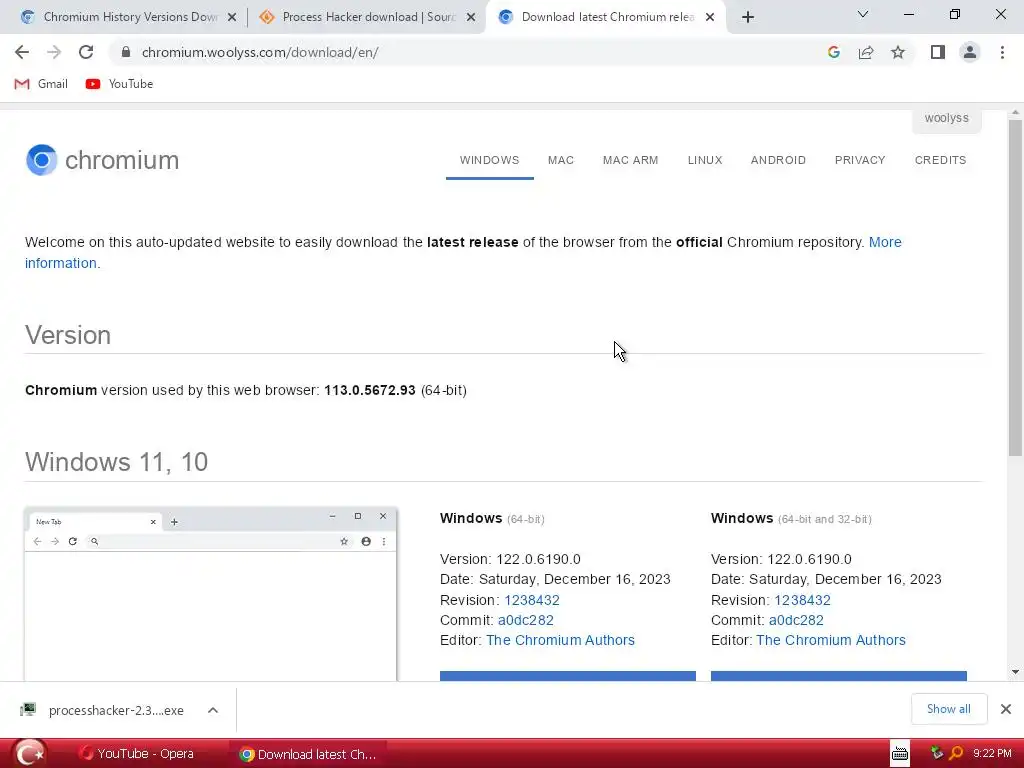1024x768 pixels.
Task: Go back to previous page
Action: point(22,52)
